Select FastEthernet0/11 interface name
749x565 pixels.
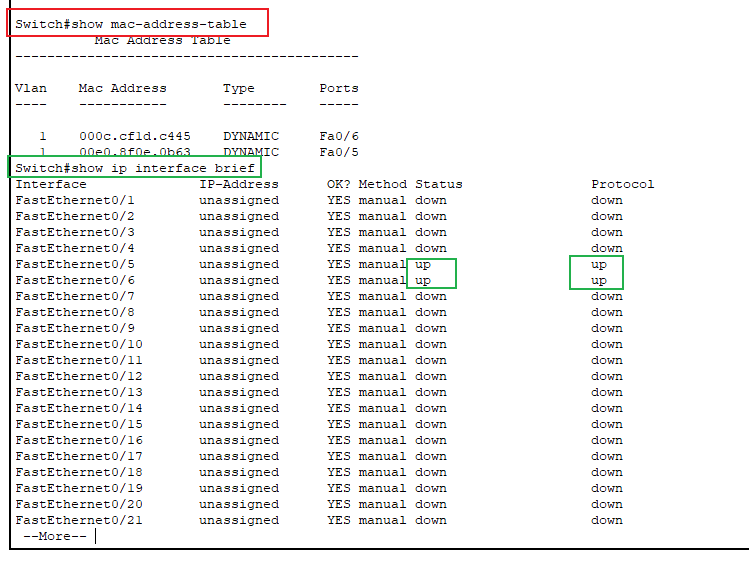(79, 360)
